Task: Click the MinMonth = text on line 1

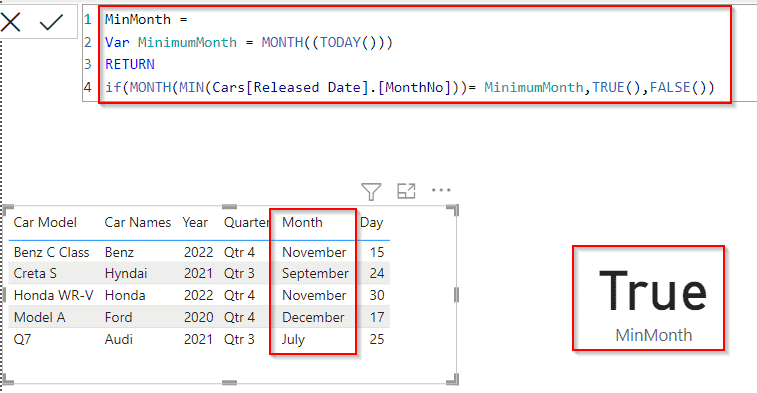Action: pyautogui.click(x=146, y=20)
